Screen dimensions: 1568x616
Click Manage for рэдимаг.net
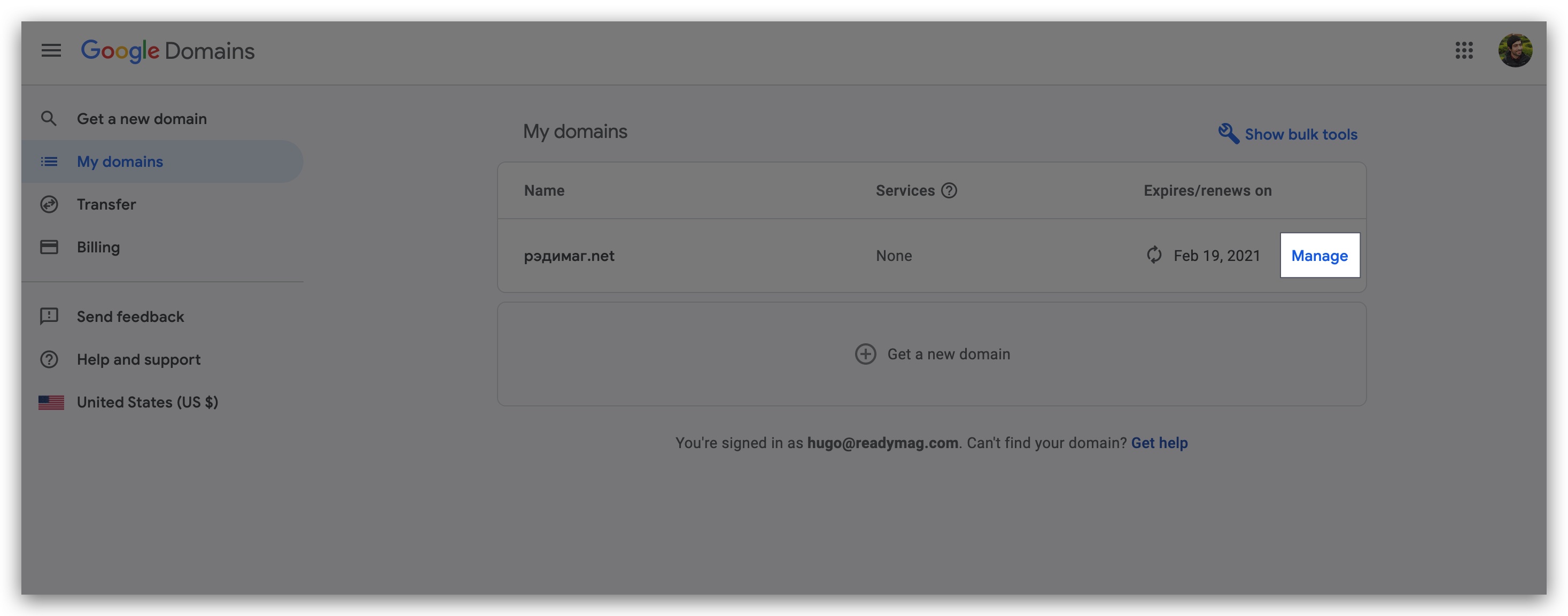(x=1319, y=256)
